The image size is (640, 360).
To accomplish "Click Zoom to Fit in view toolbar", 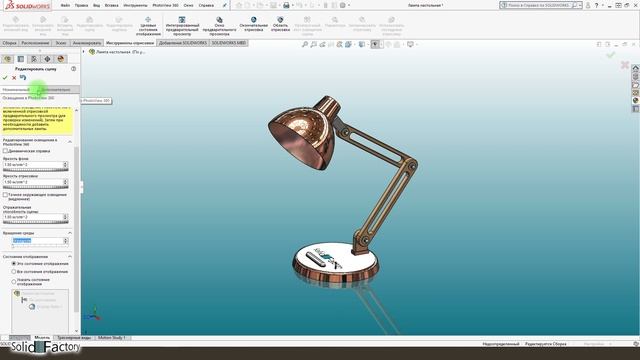I will click(305, 44).
